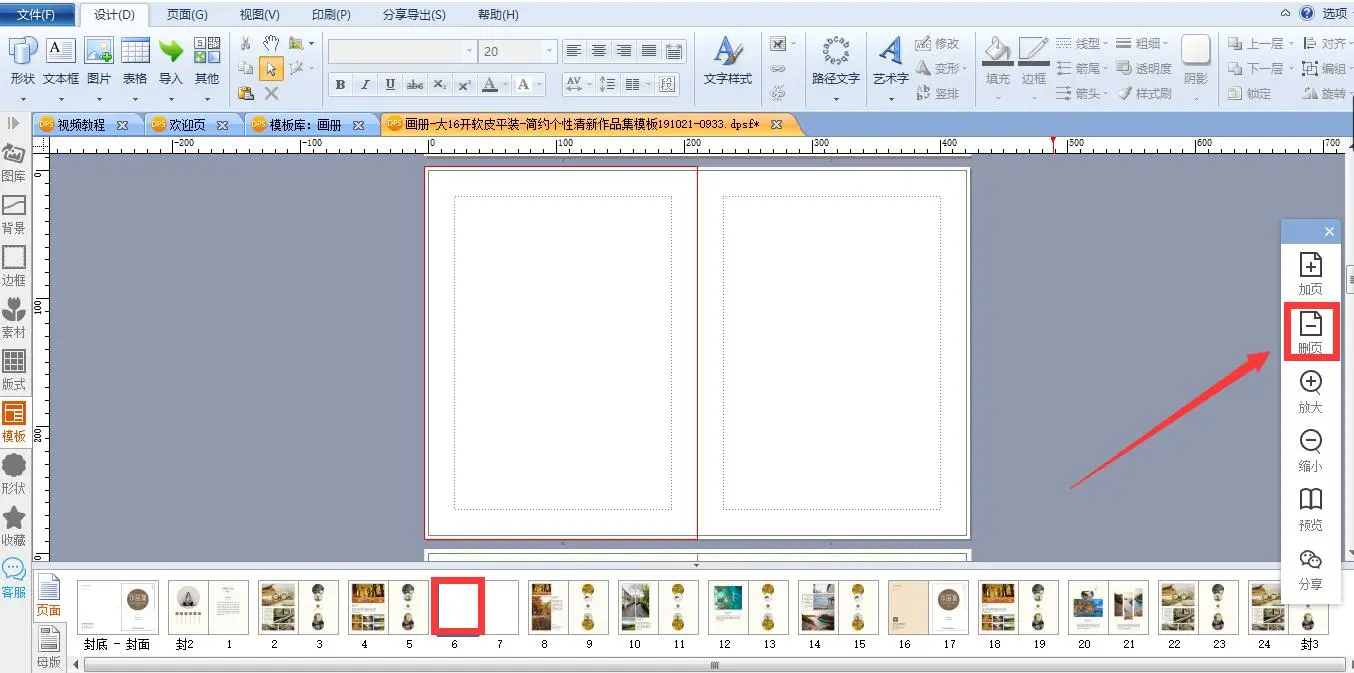1354x673 pixels.
Task: Select the 封底-封面 cover thumbnail
Action: click(118, 607)
